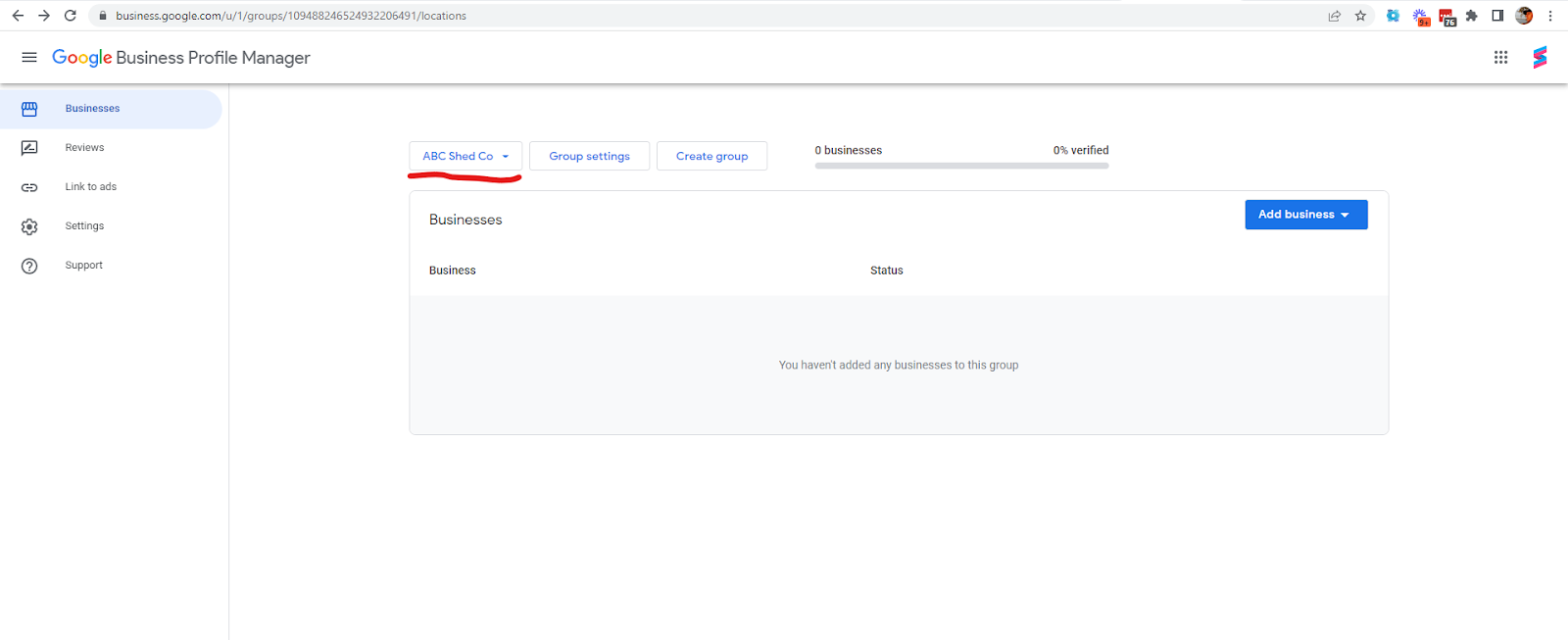This screenshot has height=640, width=1568.
Task: Click the verified progress bar
Action: click(x=961, y=166)
